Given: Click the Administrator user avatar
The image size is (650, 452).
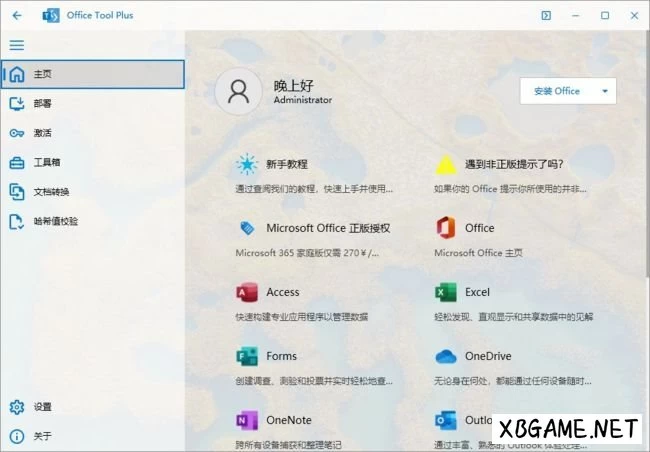Looking at the screenshot, I should (239, 92).
